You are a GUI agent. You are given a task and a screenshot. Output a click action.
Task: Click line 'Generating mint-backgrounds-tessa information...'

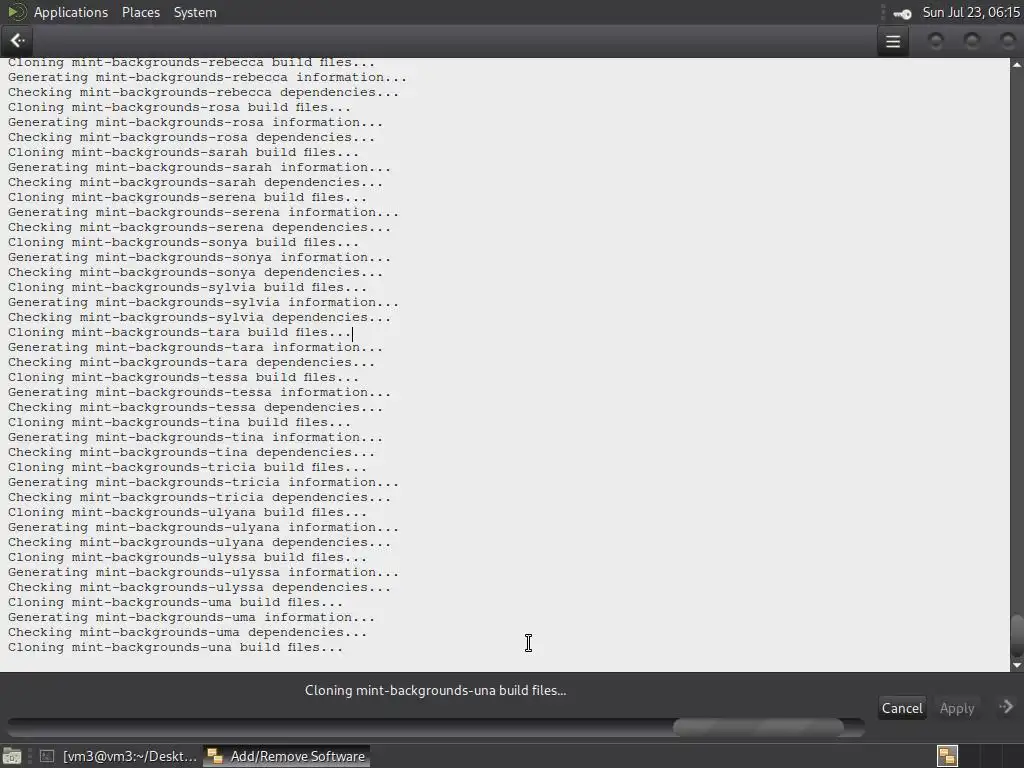click(x=199, y=392)
